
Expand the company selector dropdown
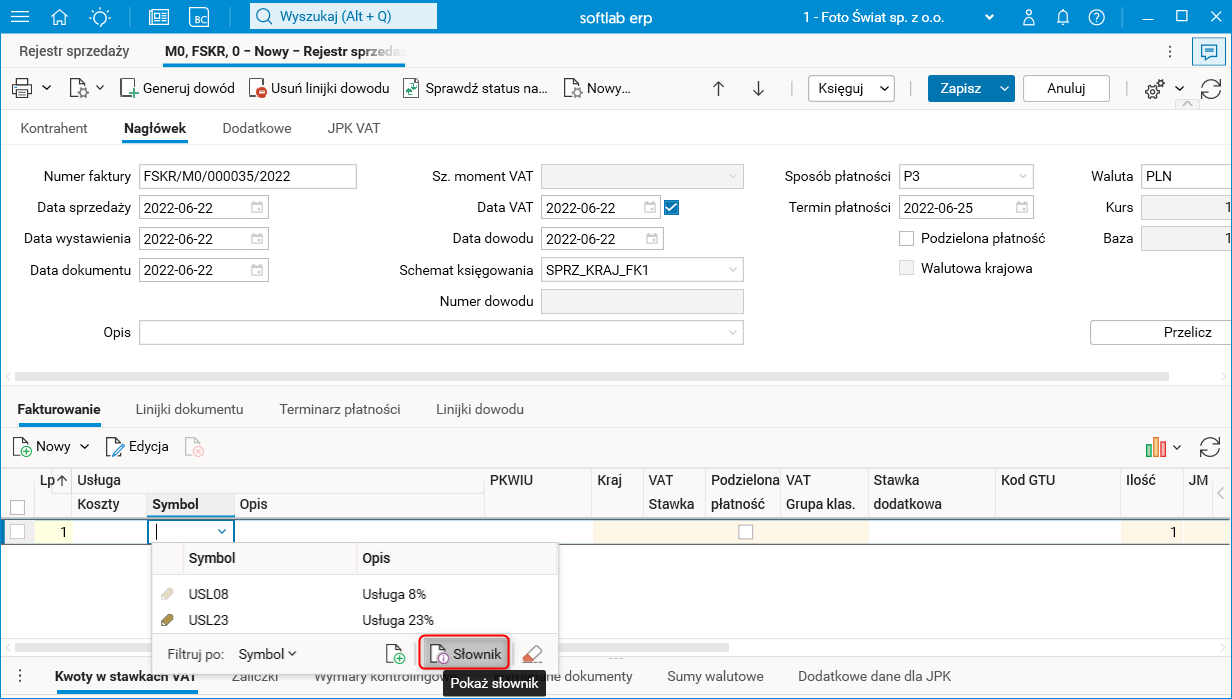(x=990, y=18)
